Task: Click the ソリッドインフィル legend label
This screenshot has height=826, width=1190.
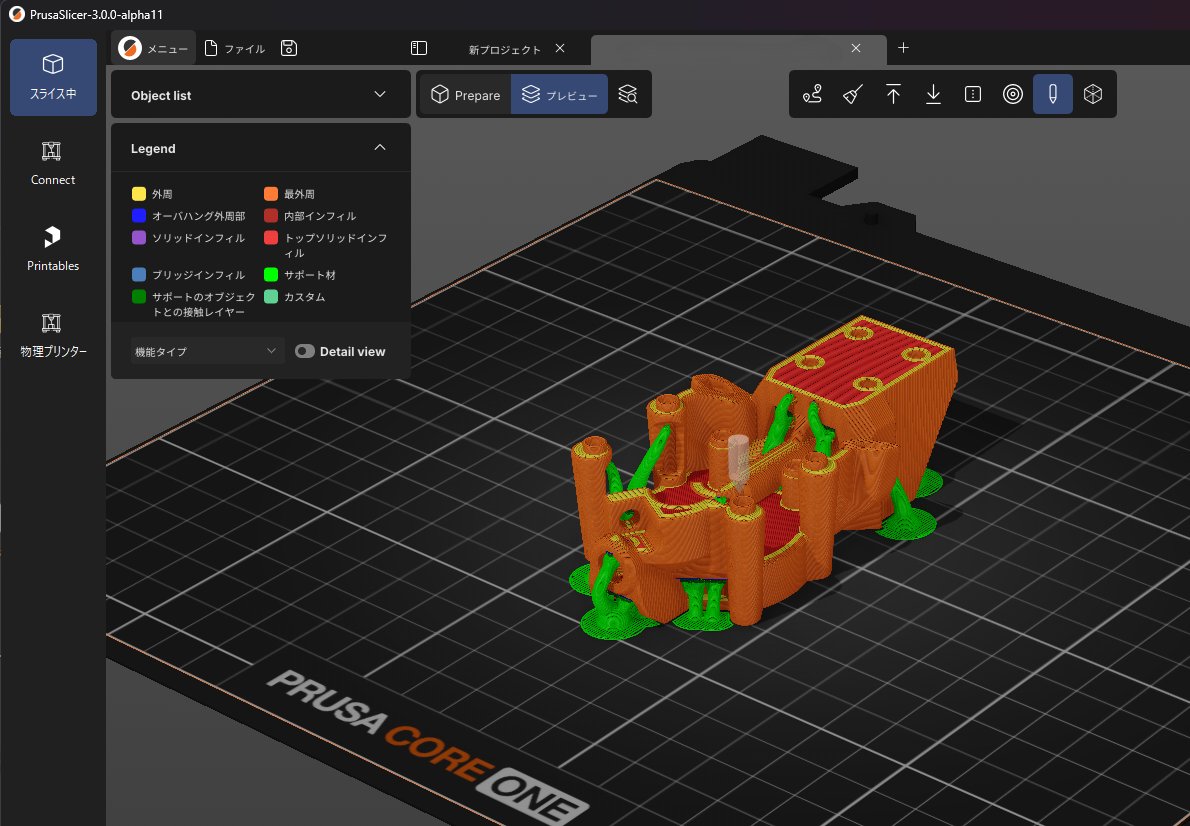Action: [199, 238]
